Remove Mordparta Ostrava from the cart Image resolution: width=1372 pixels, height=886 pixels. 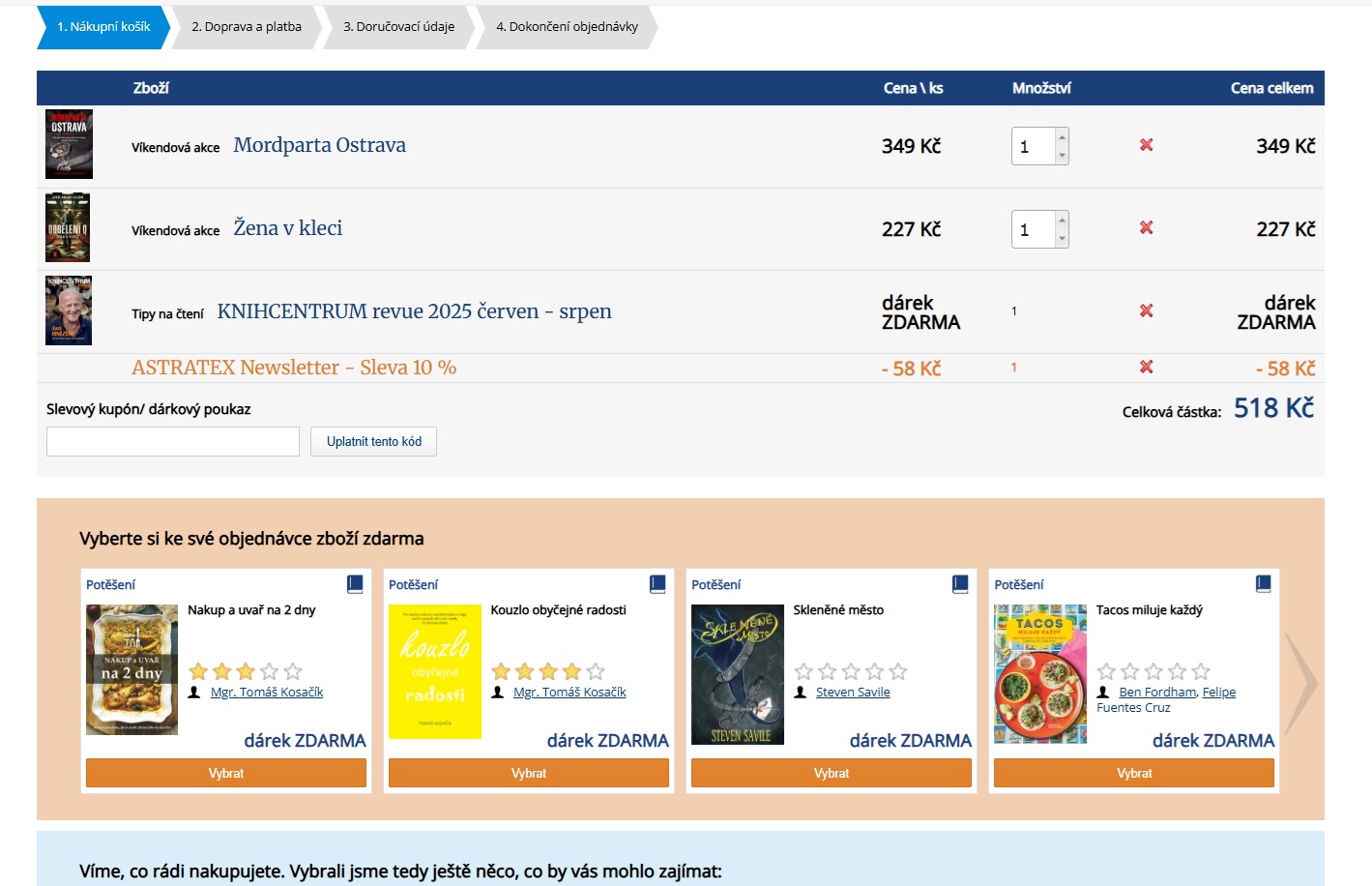(x=1146, y=145)
